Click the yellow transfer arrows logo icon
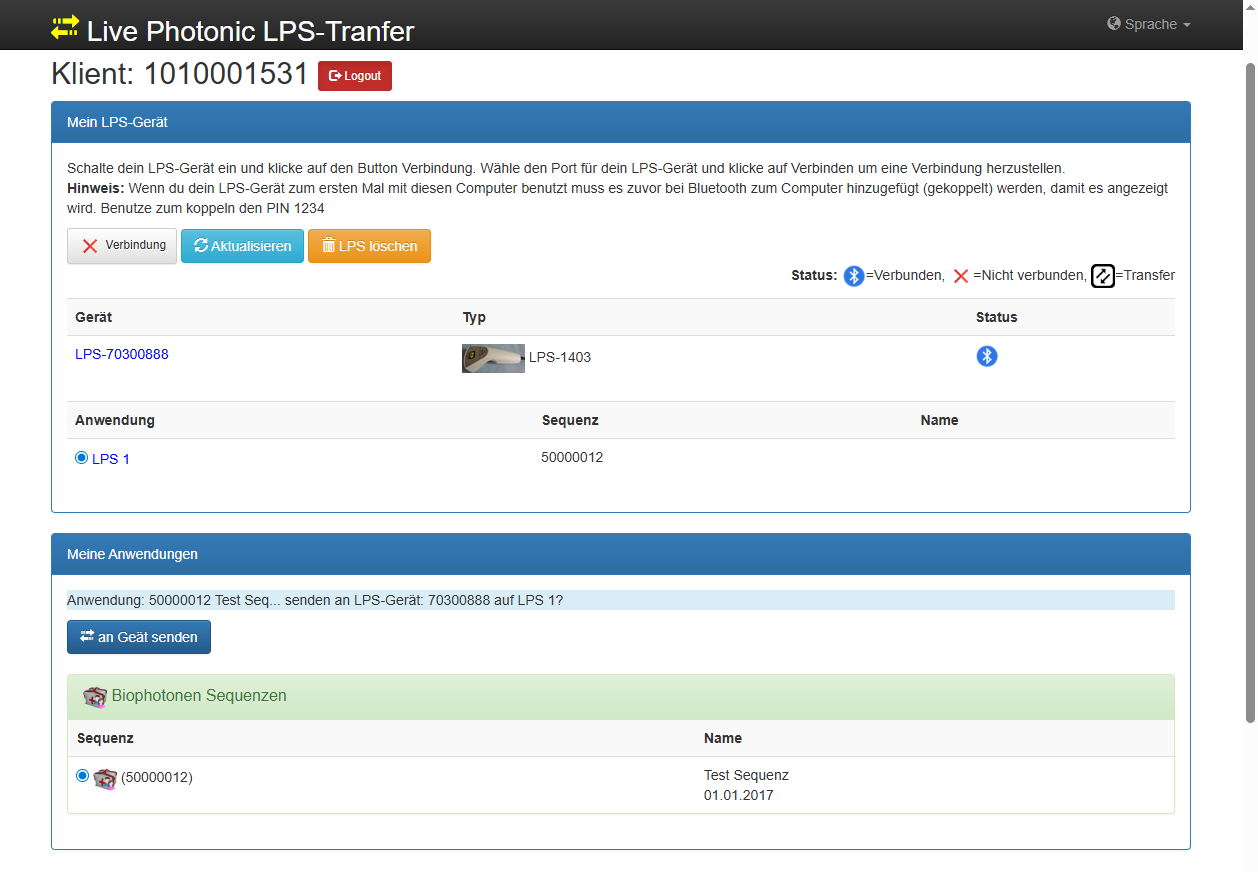The image size is (1258, 872). 65,28
